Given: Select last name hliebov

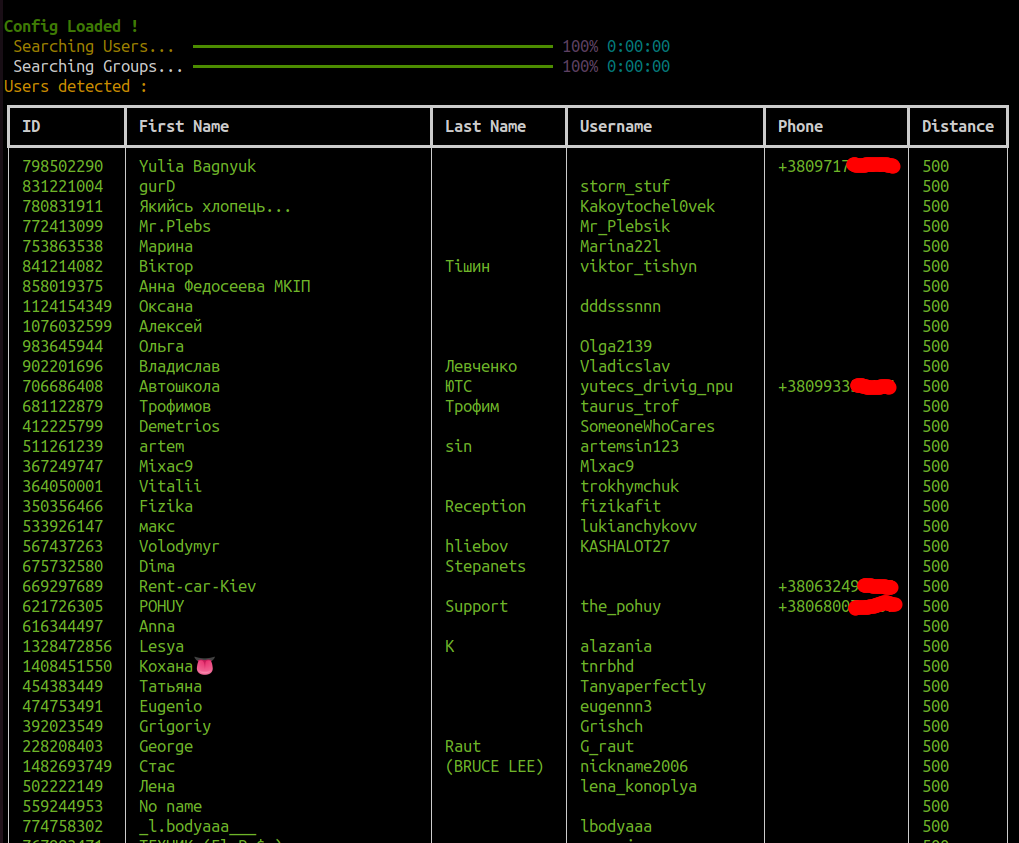Looking at the screenshot, I should tap(476, 547).
